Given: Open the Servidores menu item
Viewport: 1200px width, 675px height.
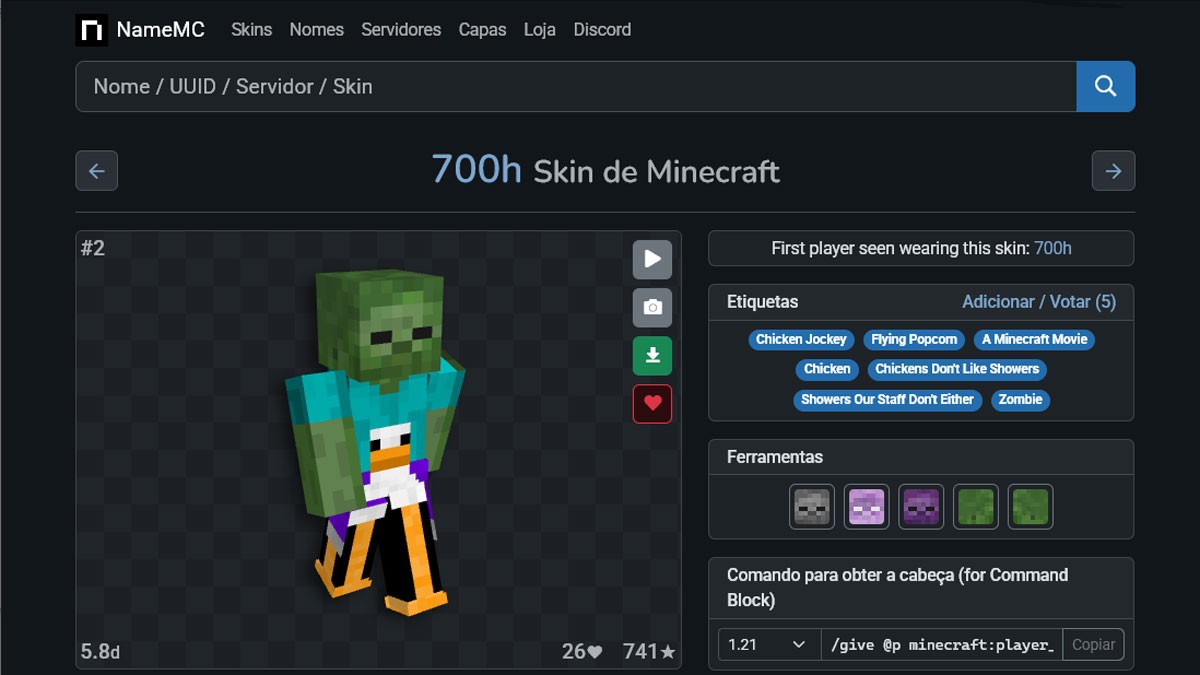Looking at the screenshot, I should point(401,30).
